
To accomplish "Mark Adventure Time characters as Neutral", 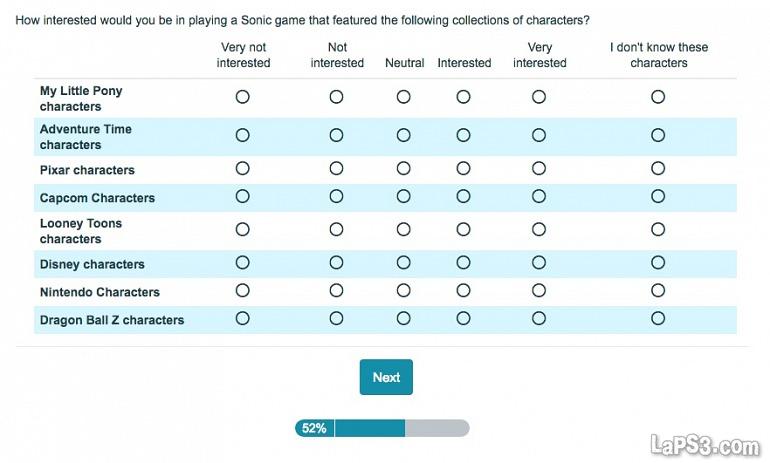I will pos(404,135).
